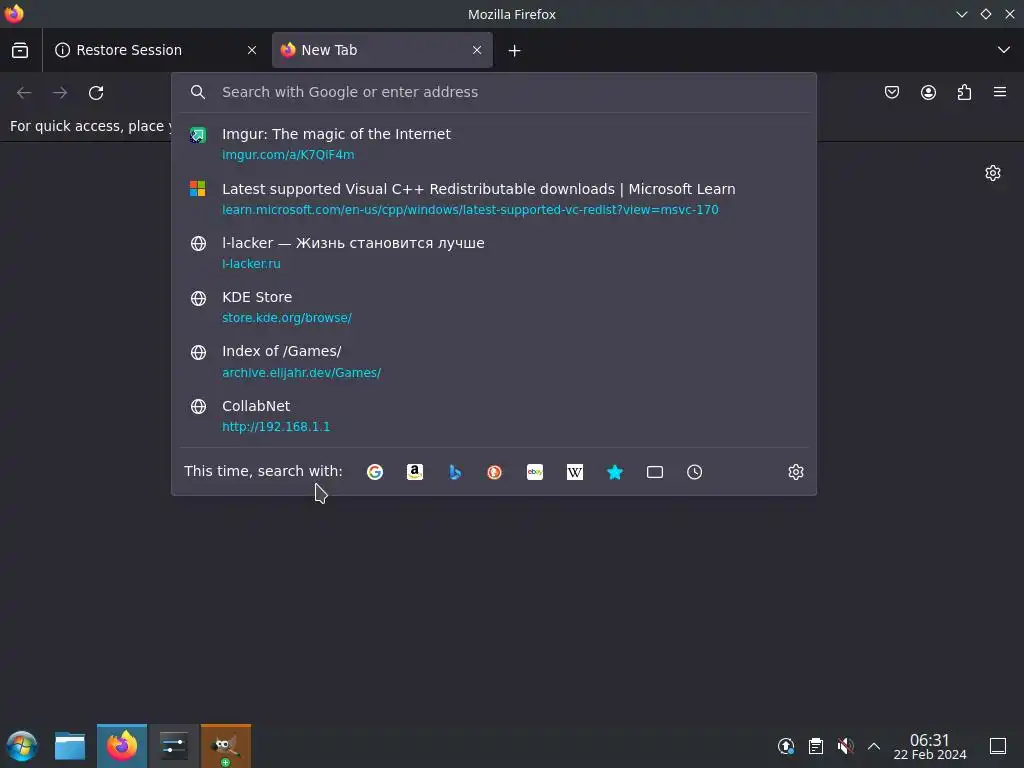Switch to the Restore Session tab
Viewport: 1024px width, 768px height.
click(155, 50)
